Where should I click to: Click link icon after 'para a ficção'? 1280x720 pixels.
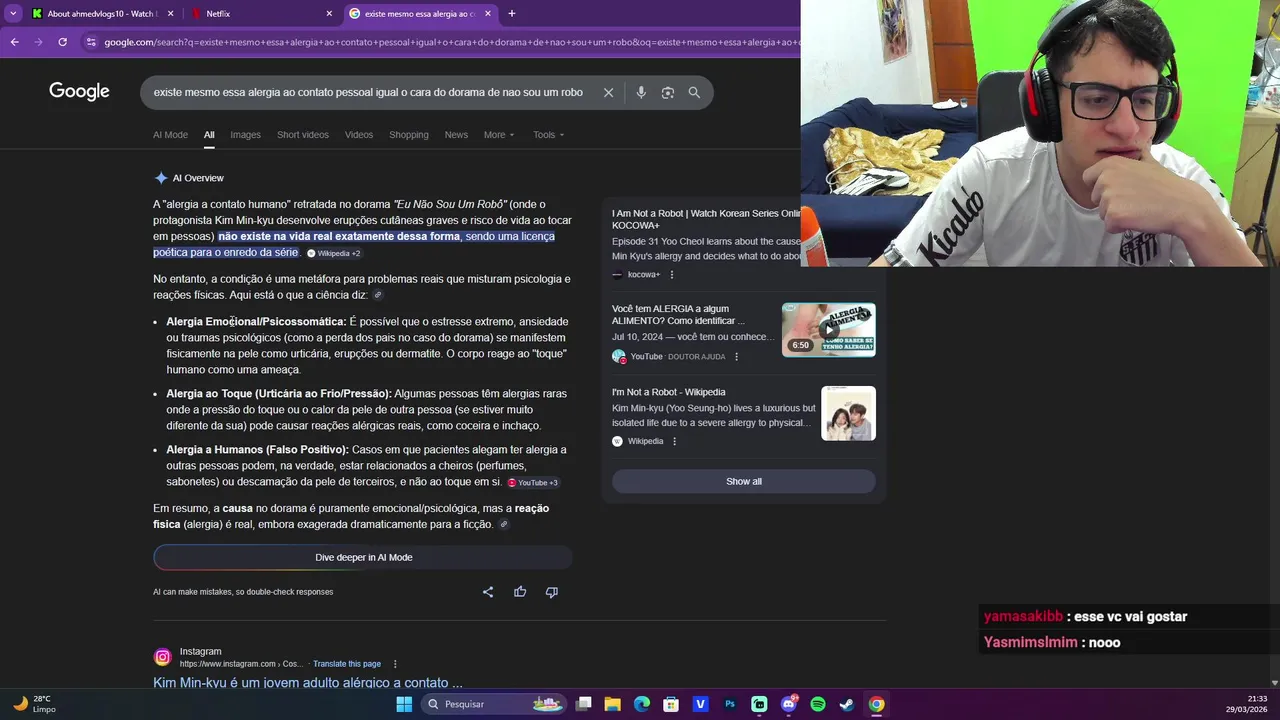[x=504, y=525]
